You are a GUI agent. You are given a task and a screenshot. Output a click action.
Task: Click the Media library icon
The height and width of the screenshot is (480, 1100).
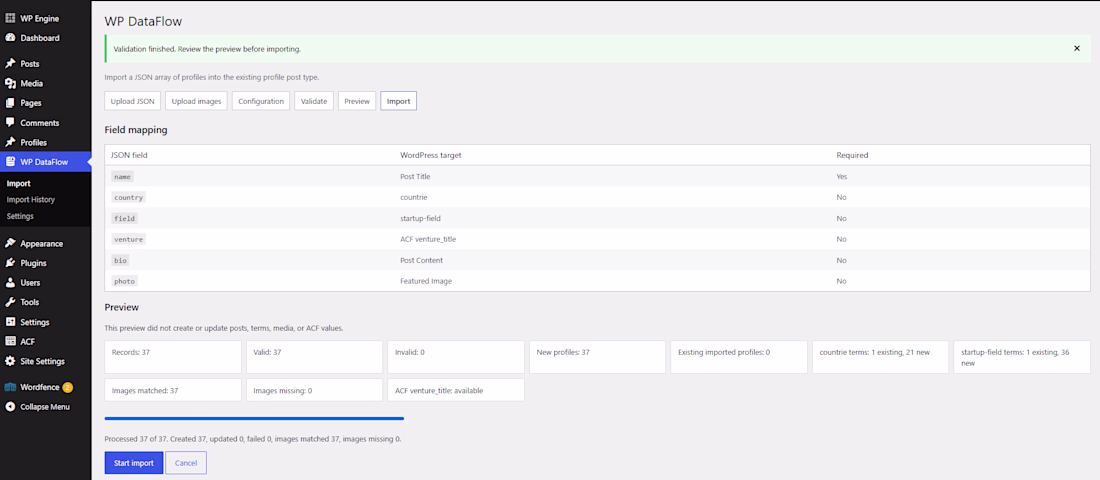pos(10,84)
